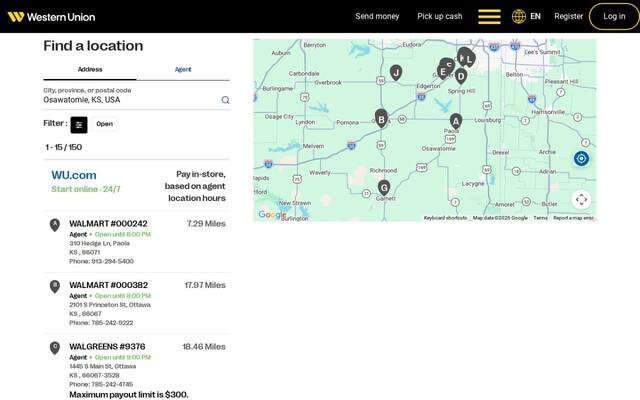The height and width of the screenshot is (400, 640).
Task: Click Maximum payout limit is $300 text
Action: coord(129,395)
